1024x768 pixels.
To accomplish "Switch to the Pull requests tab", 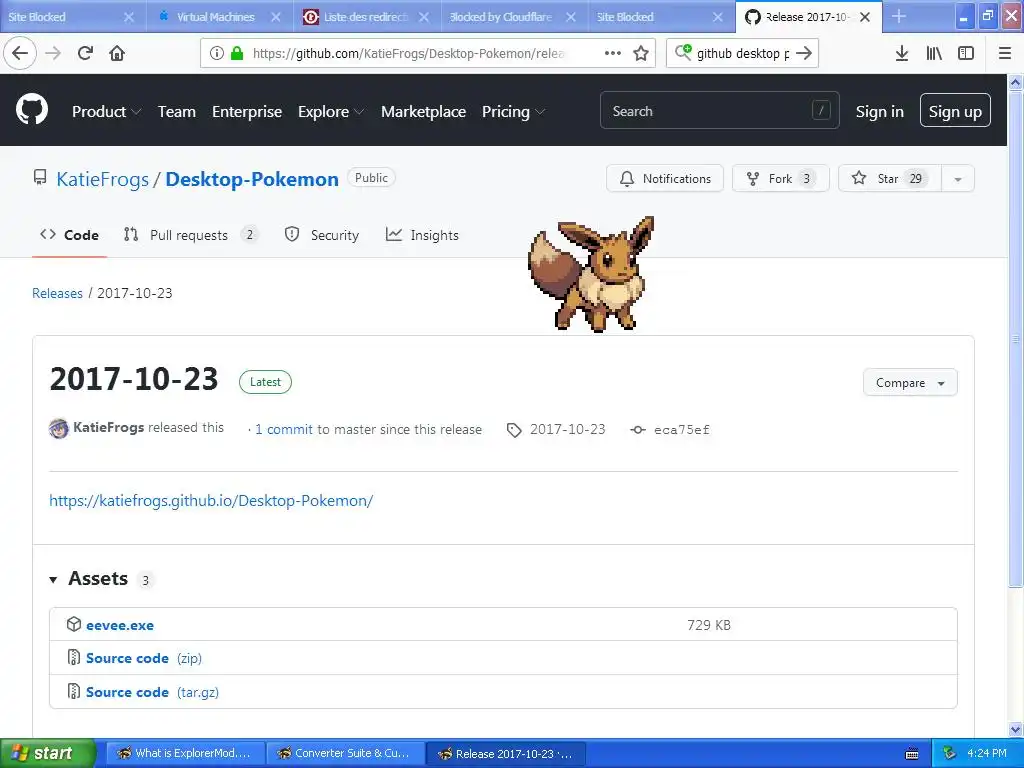I will pos(190,235).
